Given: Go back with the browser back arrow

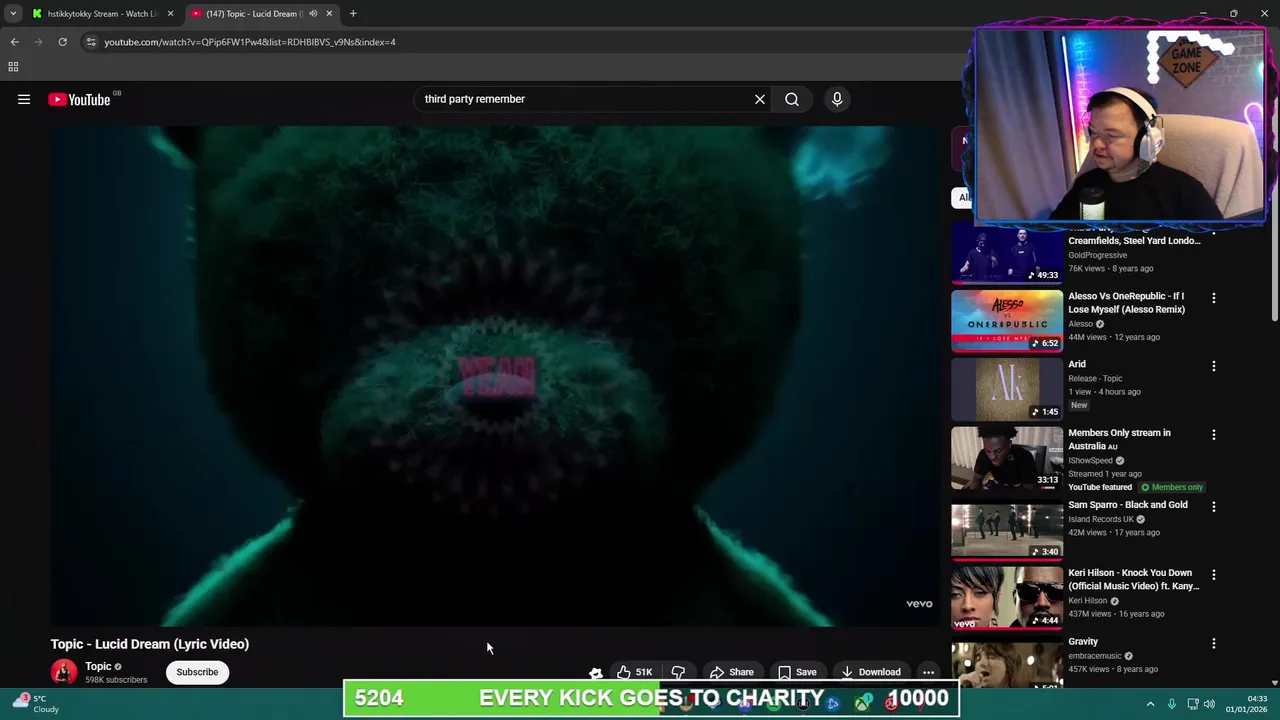Looking at the screenshot, I should pos(14,42).
